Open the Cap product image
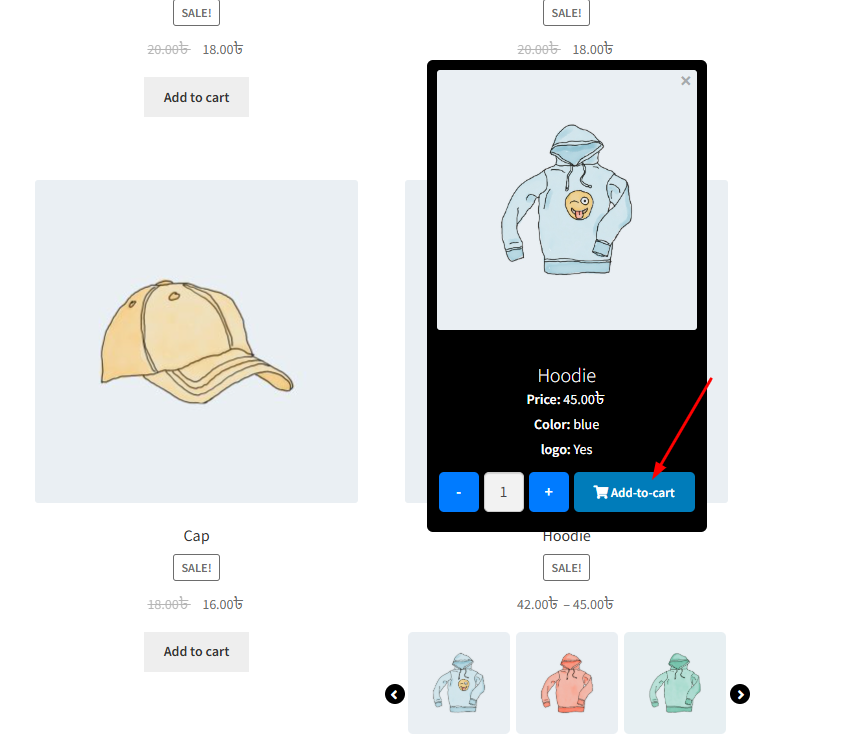Image resolution: width=858 pixels, height=749 pixels. pos(196,341)
